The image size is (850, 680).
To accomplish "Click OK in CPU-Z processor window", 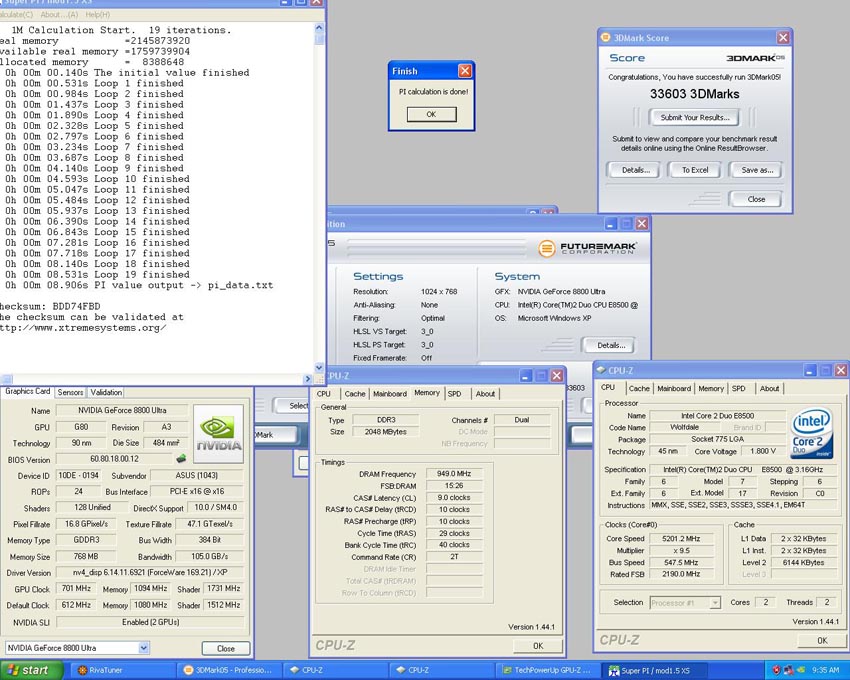I will (822, 640).
